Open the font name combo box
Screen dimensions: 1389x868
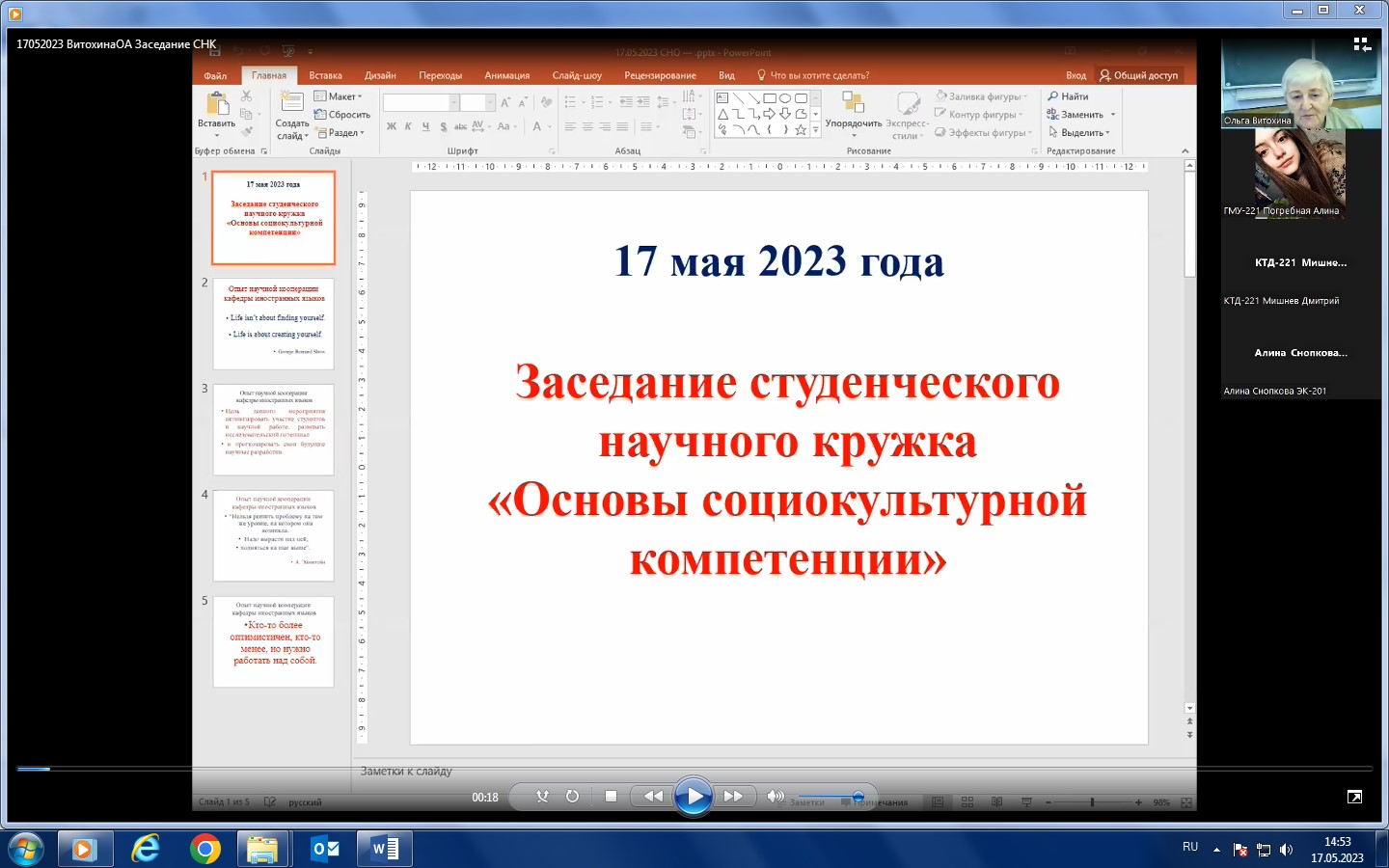[x=421, y=102]
